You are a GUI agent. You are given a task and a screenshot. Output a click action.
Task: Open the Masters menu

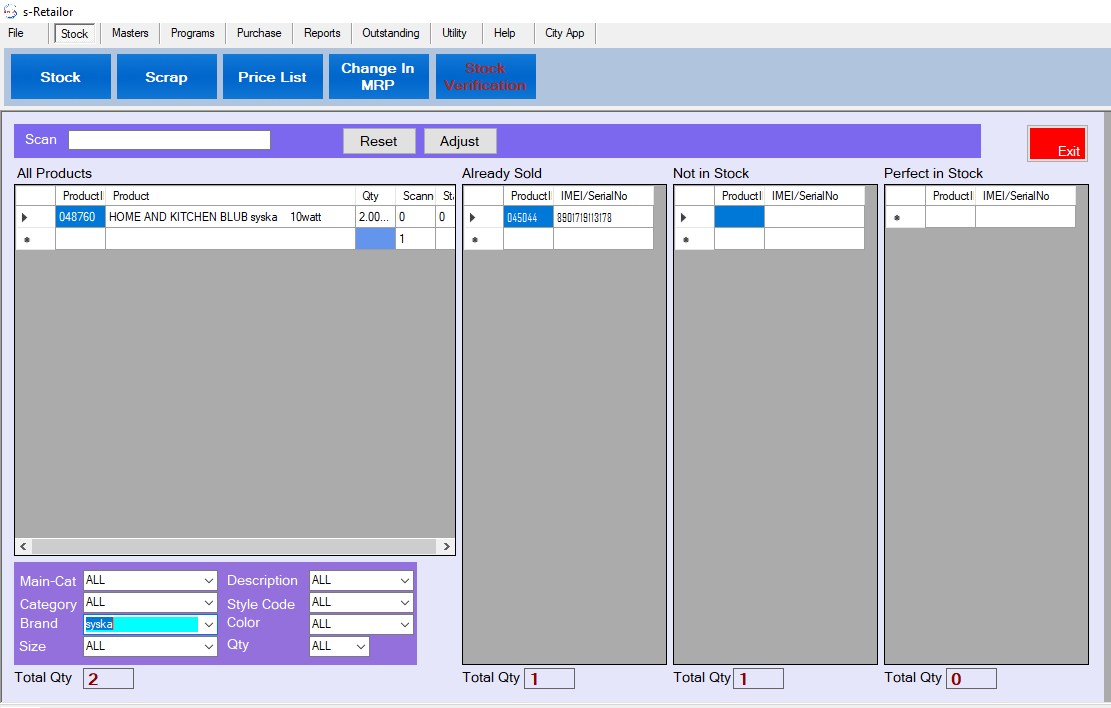coord(130,33)
